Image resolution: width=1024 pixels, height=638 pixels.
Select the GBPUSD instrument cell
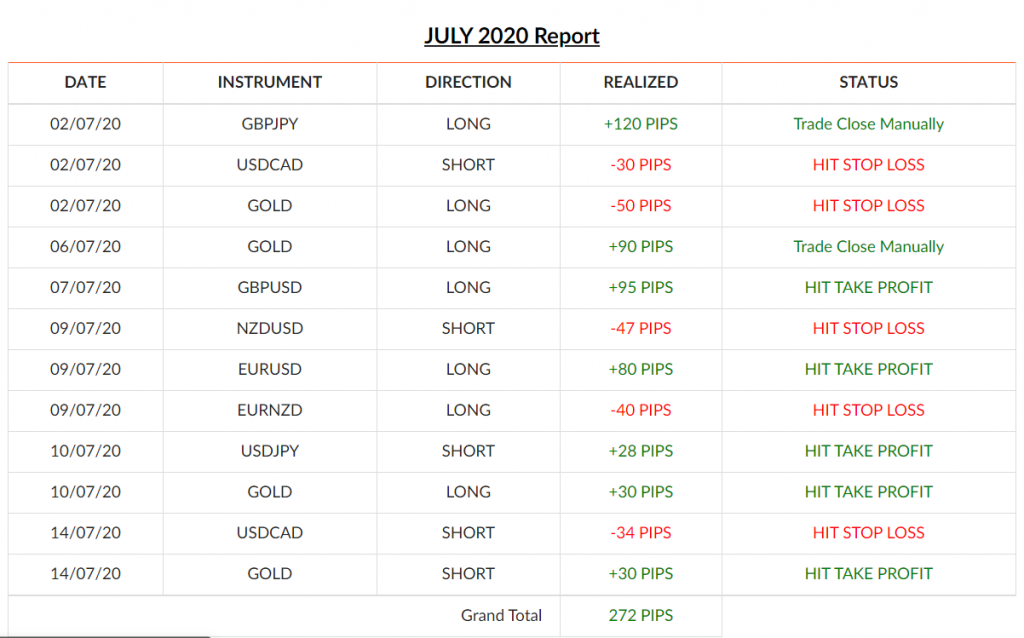(x=270, y=287)
